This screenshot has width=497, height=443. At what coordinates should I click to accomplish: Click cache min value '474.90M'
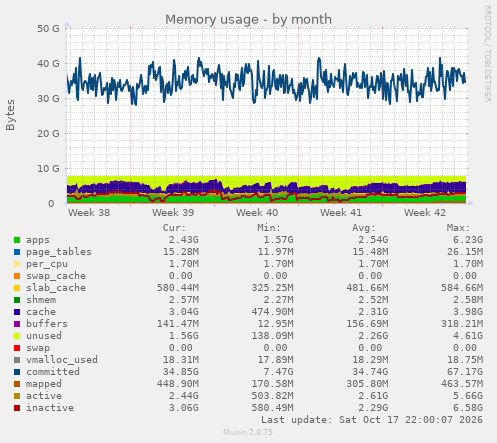point(273,312)
